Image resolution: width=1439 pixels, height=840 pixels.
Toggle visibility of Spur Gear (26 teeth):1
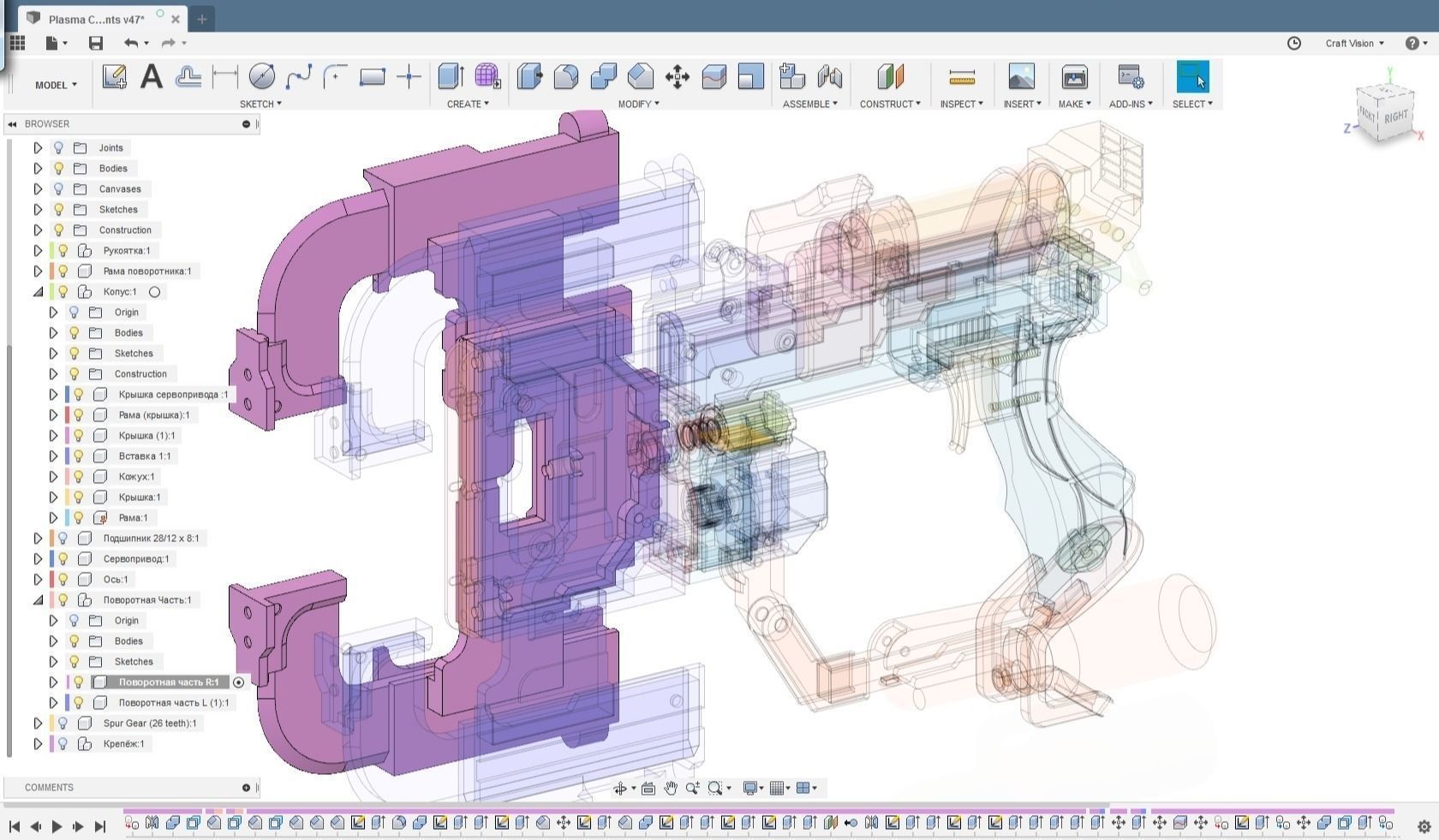pos(63,723)
